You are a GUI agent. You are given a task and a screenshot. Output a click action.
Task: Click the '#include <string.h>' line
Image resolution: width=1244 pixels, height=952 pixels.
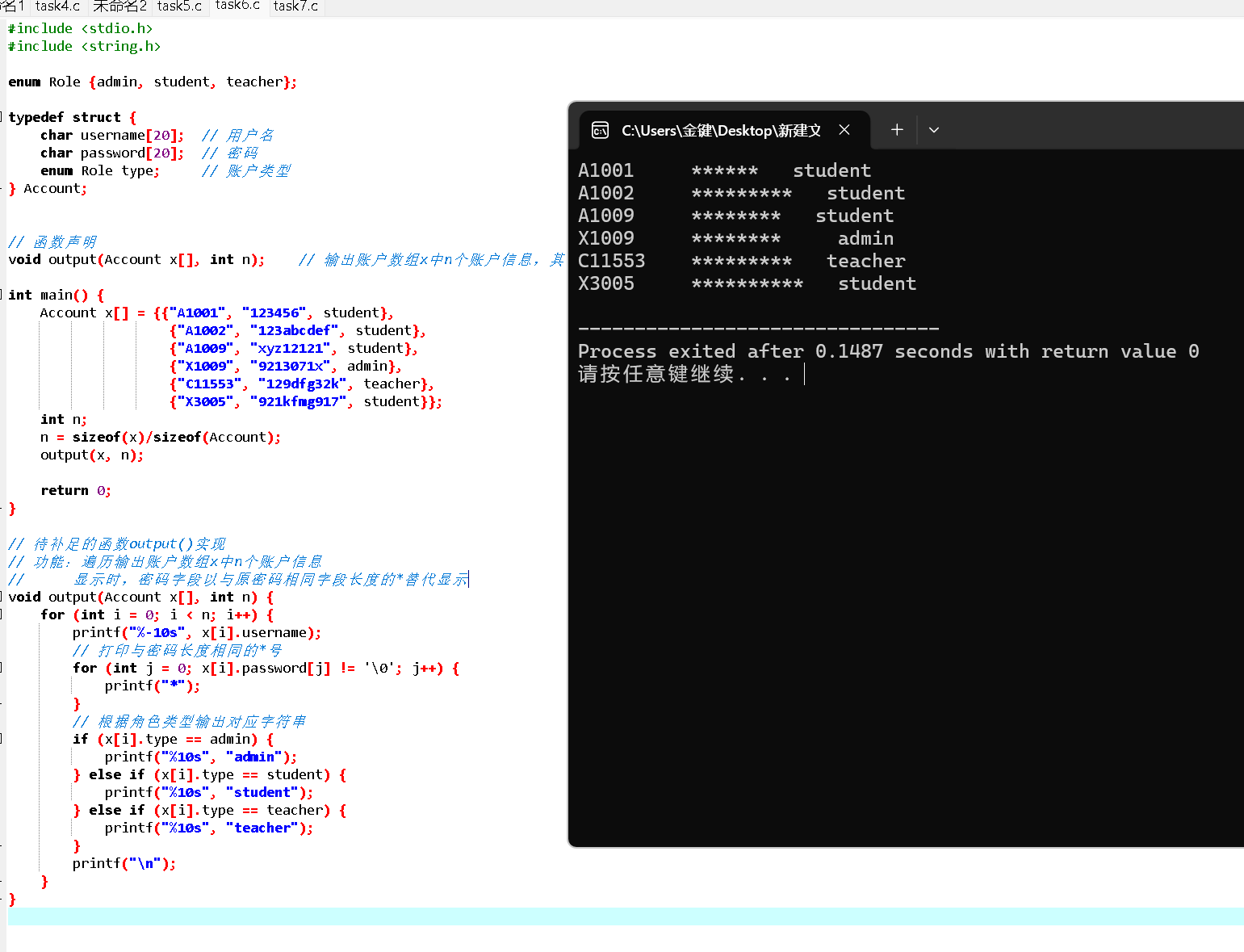click(x=85, y=46)
